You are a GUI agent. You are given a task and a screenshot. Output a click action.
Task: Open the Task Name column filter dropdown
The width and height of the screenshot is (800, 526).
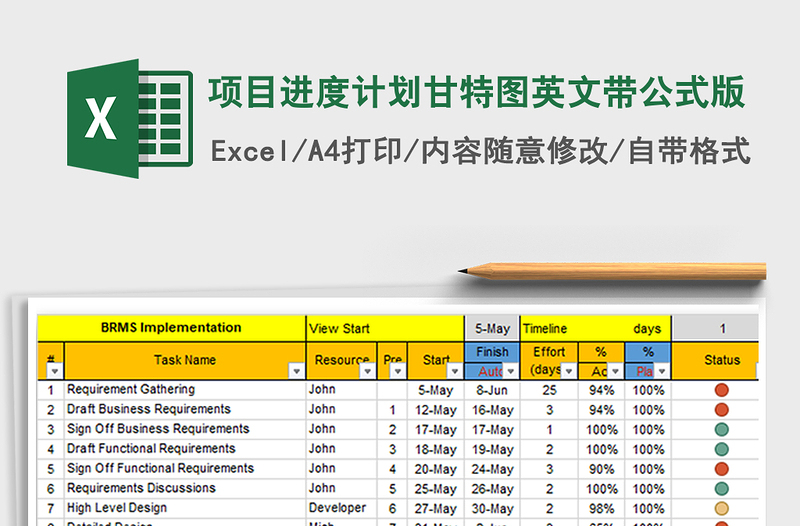click(296, 371)
